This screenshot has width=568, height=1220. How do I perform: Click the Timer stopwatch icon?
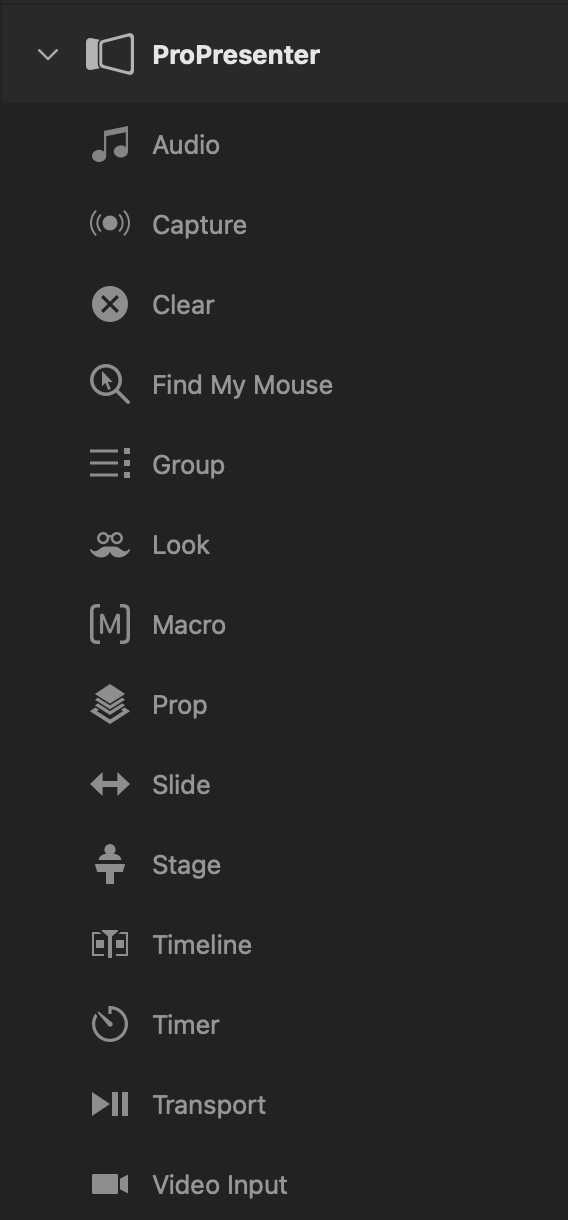pyautogui.click(x=110, y=1025)
